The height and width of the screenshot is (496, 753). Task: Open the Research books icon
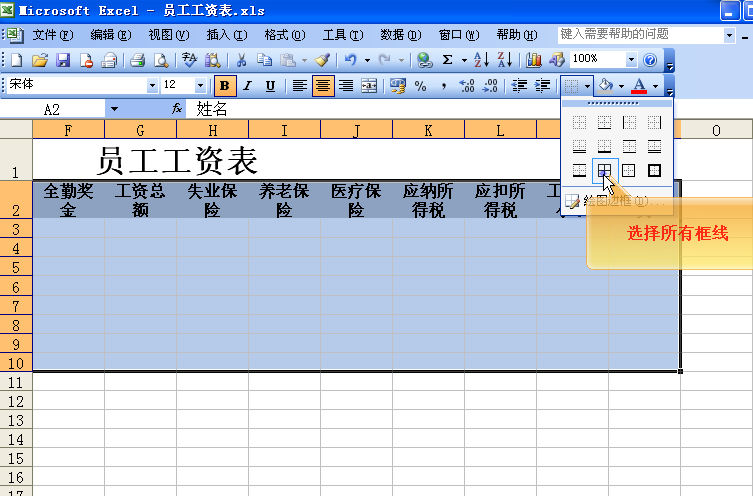212,60
